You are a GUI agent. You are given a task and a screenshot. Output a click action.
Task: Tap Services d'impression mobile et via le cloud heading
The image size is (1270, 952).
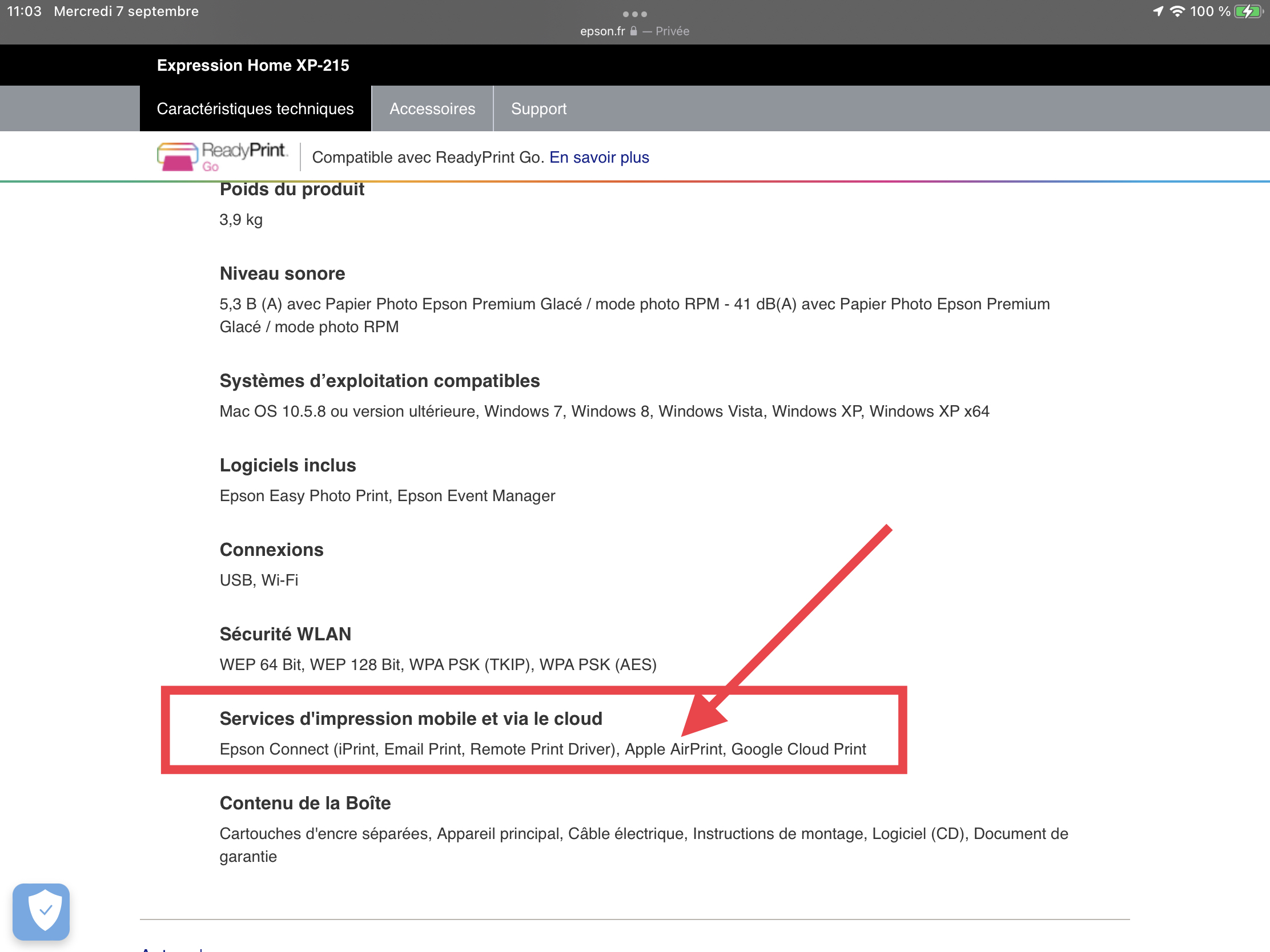click(x=411, y=719)
